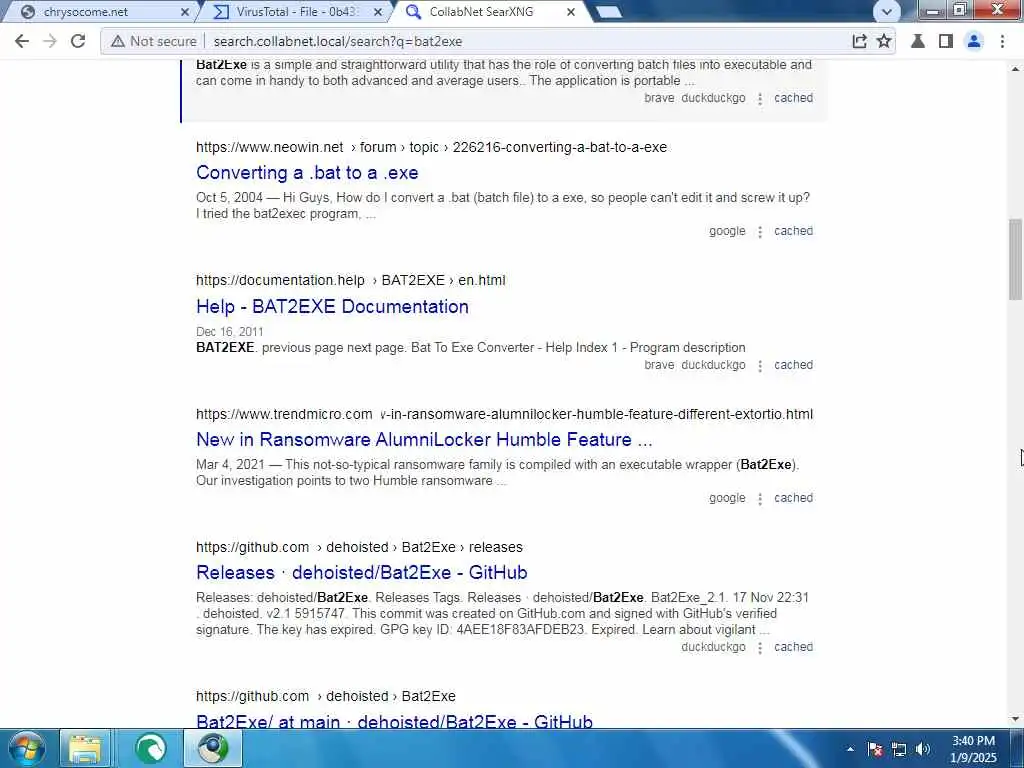Image resolution: width=1024 pixels, height=768 pixels.
Task: Open the volume speaker tray icon
Action: [923, 750]
